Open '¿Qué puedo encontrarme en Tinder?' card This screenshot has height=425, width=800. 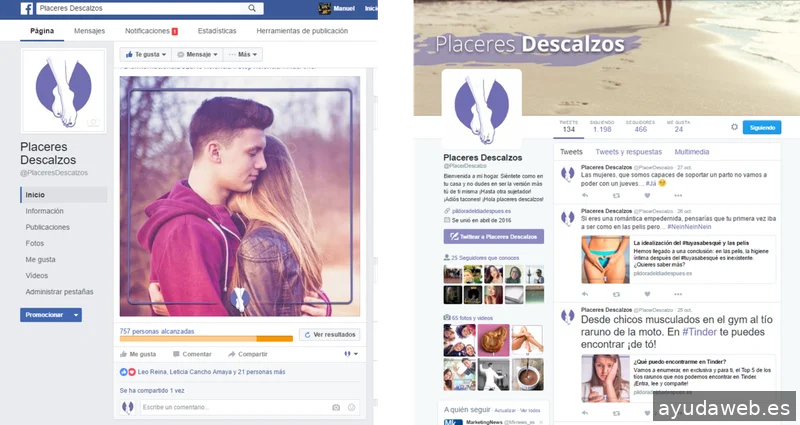click(679, 379)
